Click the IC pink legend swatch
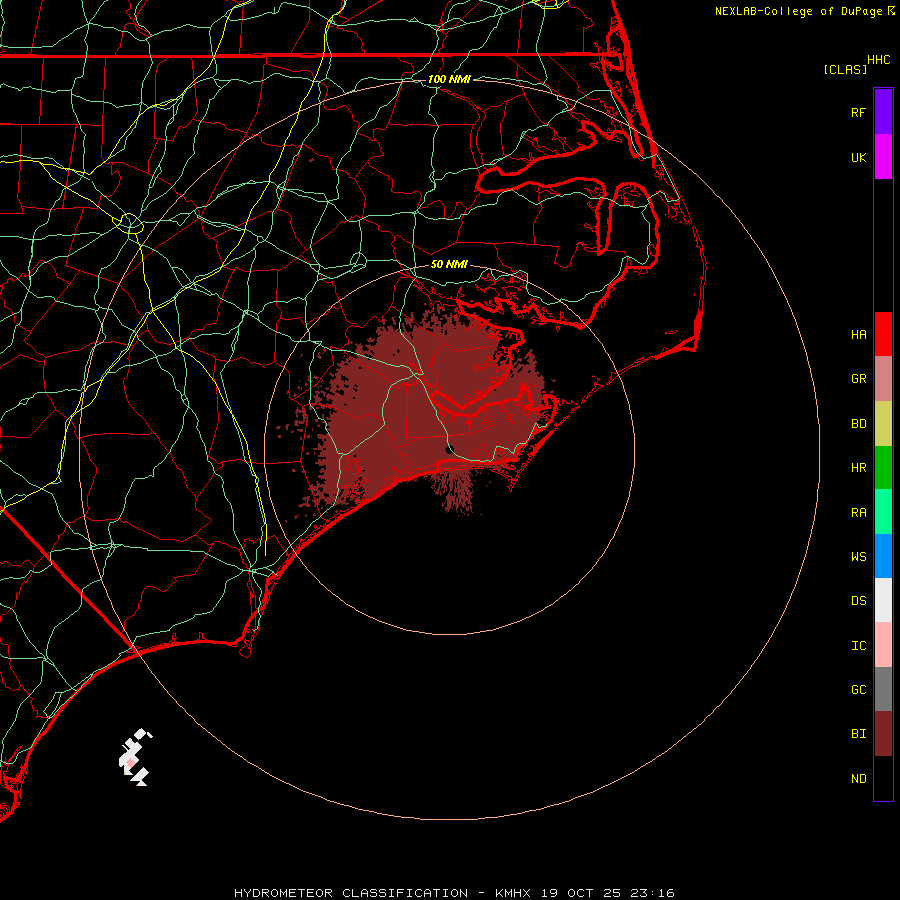900x900 pixels. [883, 645]
